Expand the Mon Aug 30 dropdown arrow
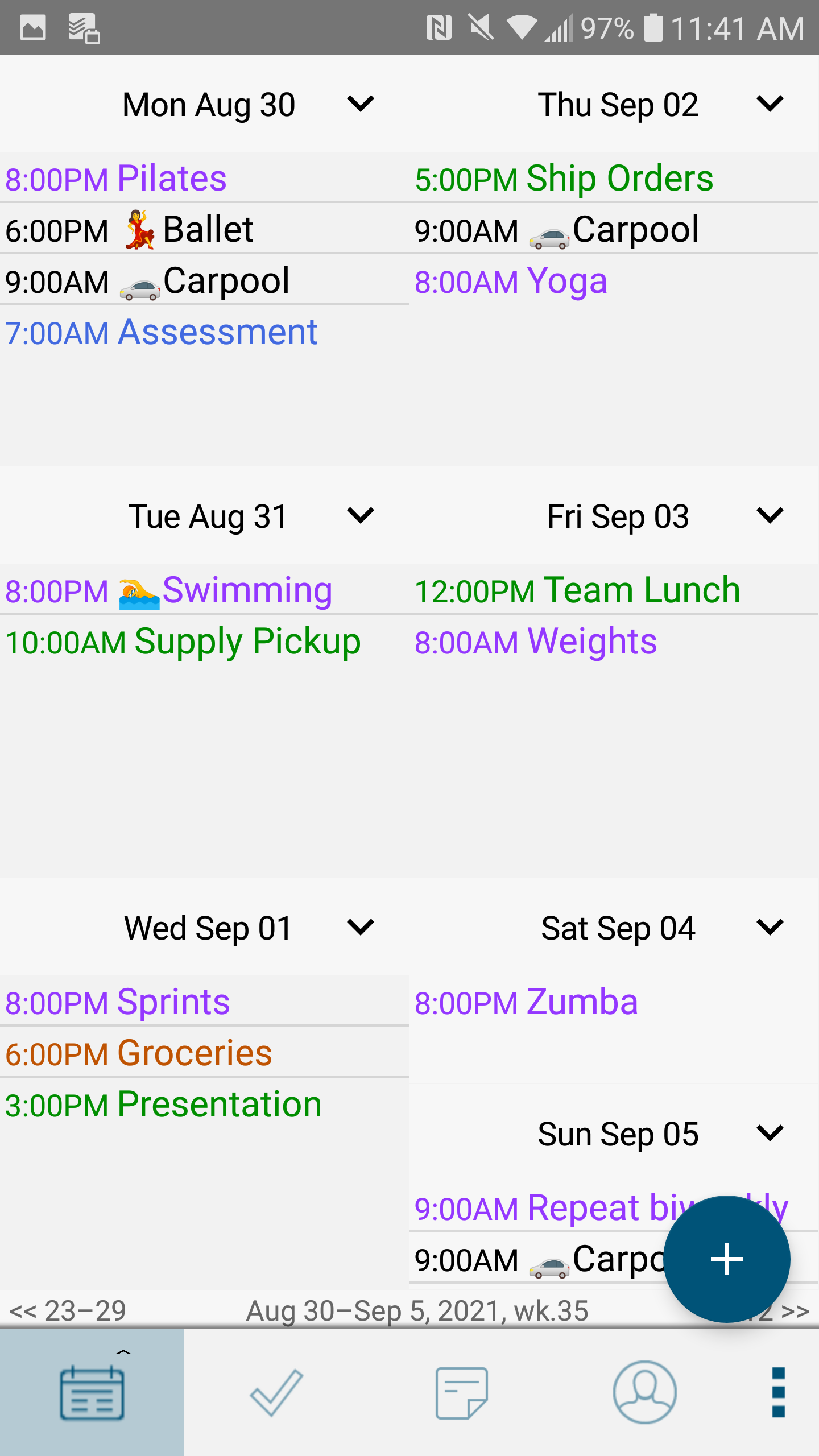This screenshot has width=819, height=1456. point(361,104)
